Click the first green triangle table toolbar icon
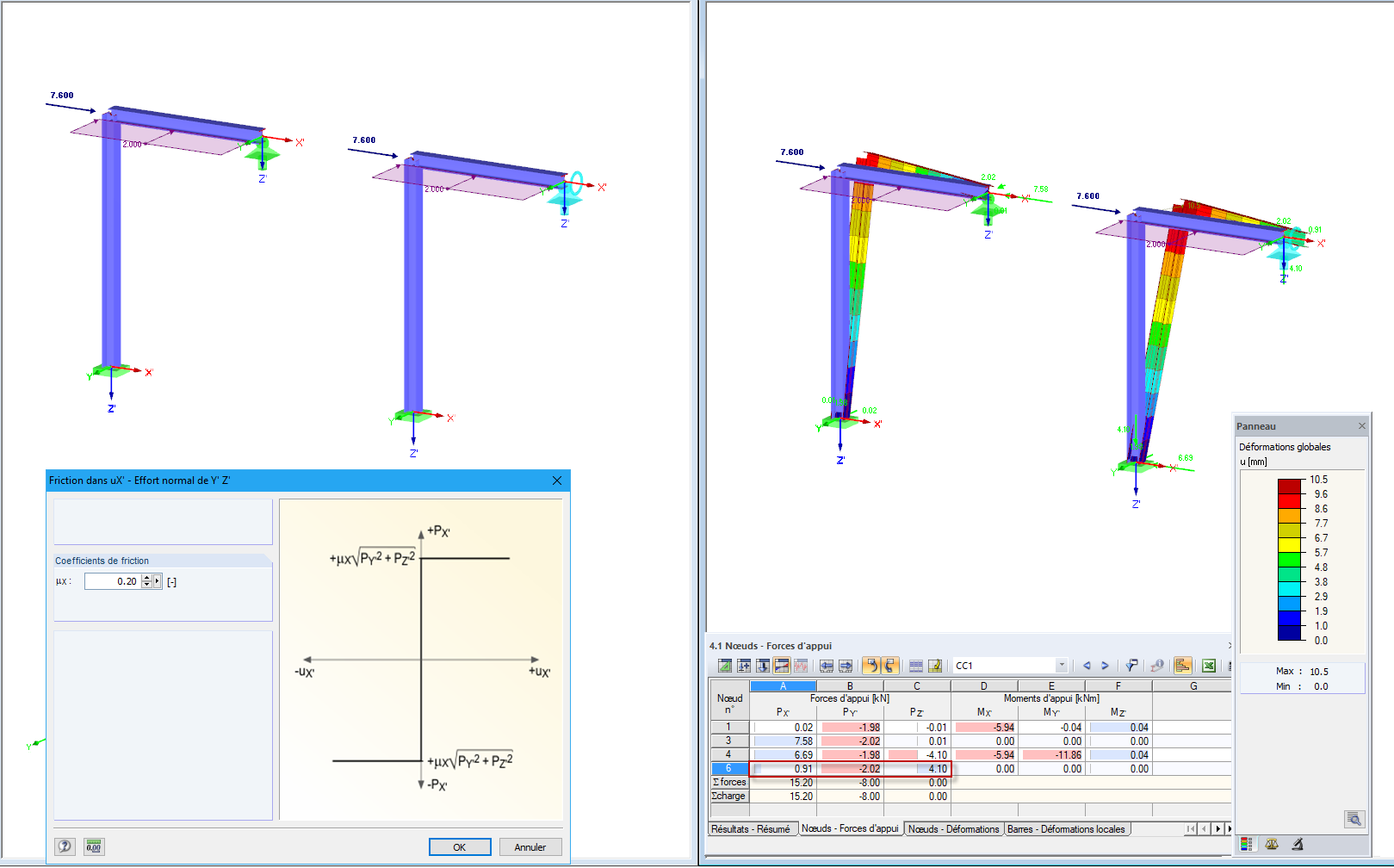 725,666
